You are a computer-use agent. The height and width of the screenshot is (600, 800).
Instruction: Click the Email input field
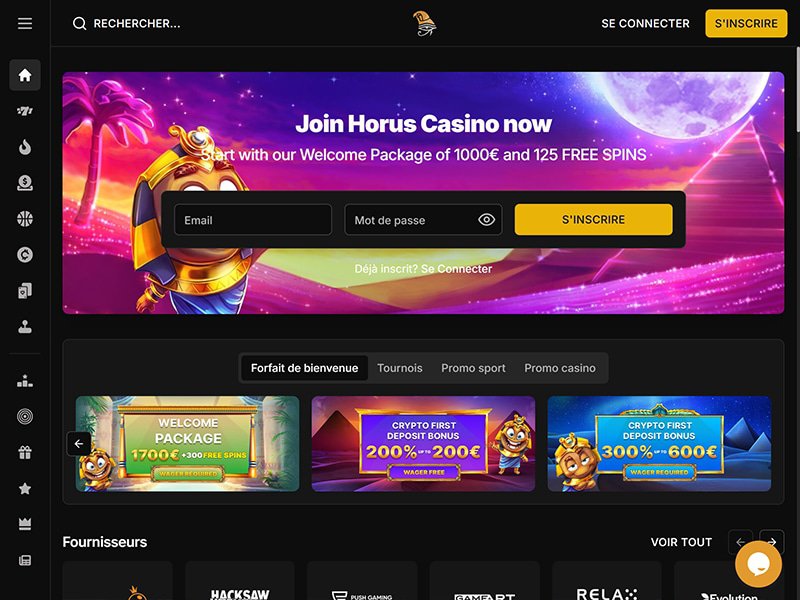[x=253, y=220]
